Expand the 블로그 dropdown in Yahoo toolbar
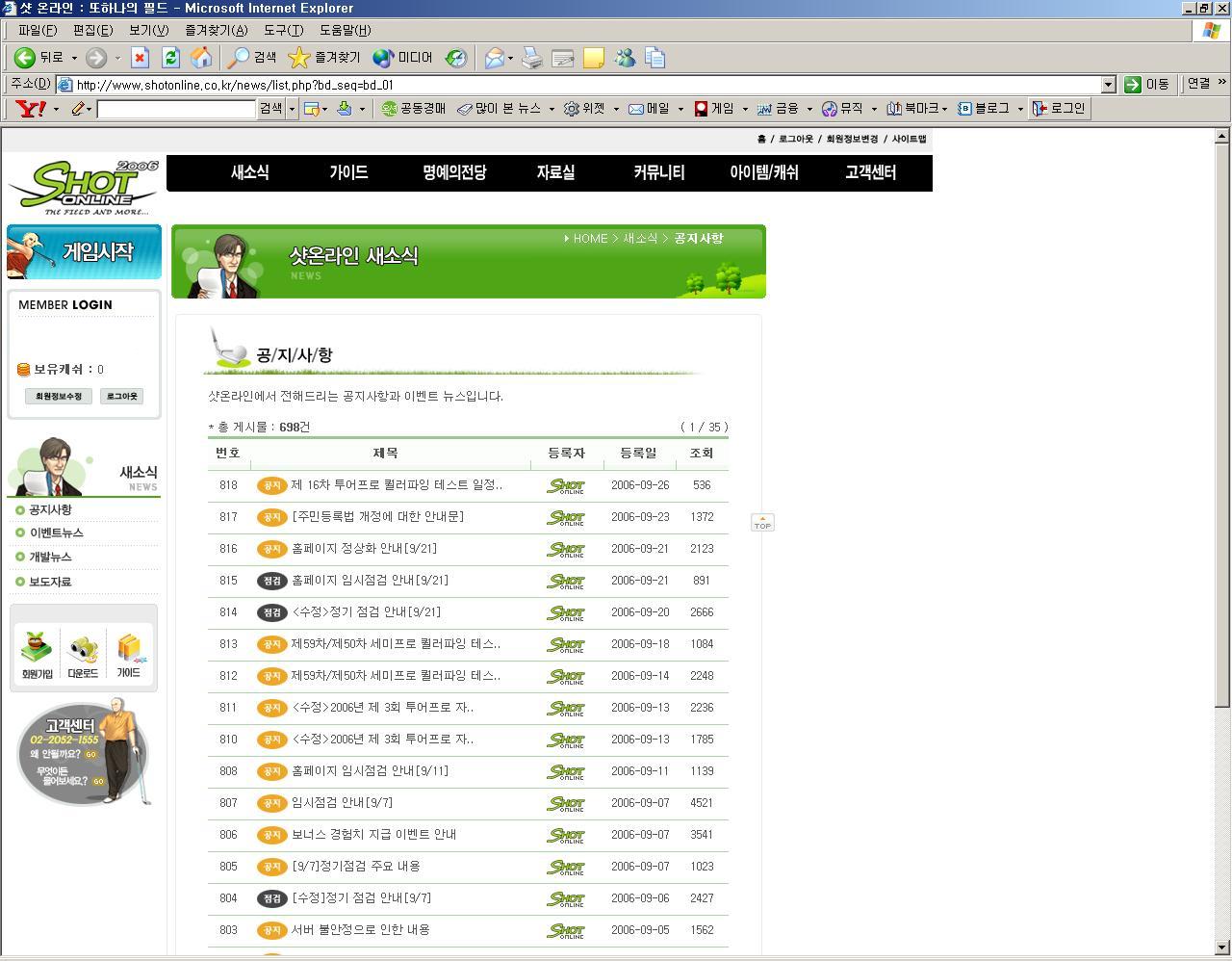 pos(1020,109)
